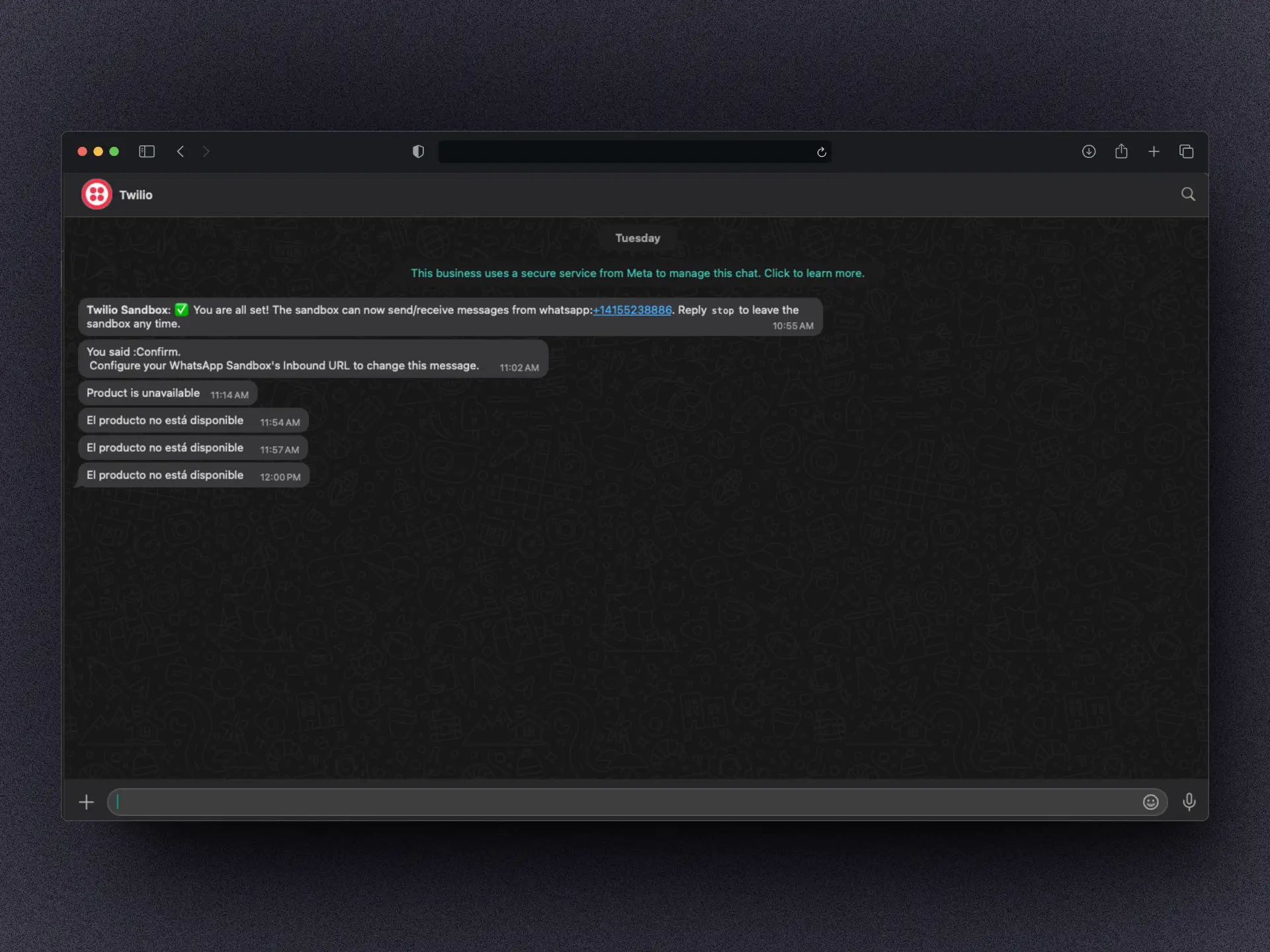Image resolution: width=1270 pixels, height=952 pixels.
Task: Click the Safari address bar
Action: [x=634, y=151]
